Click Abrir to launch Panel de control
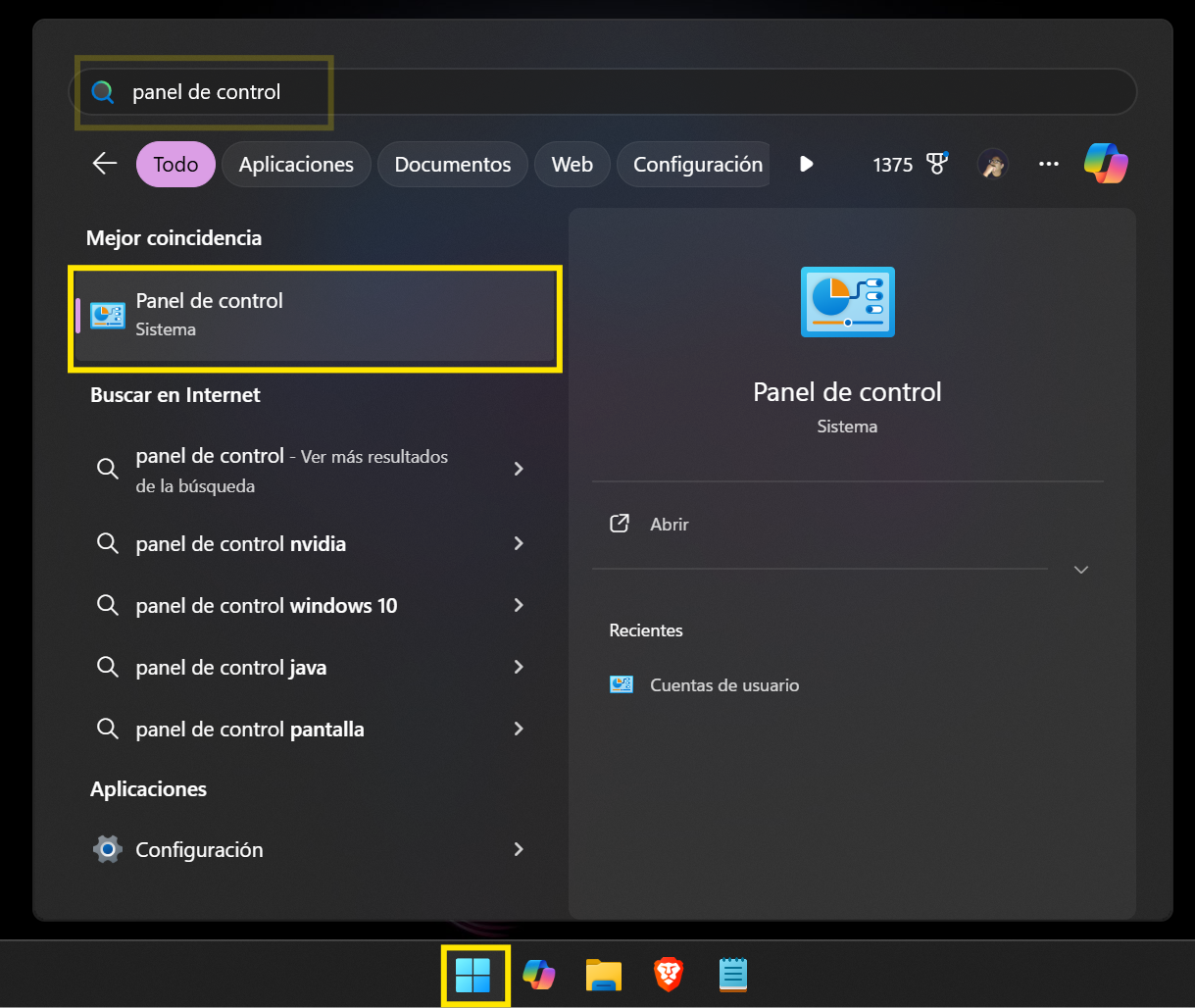1195x1008 pixels. pos(669,524)
